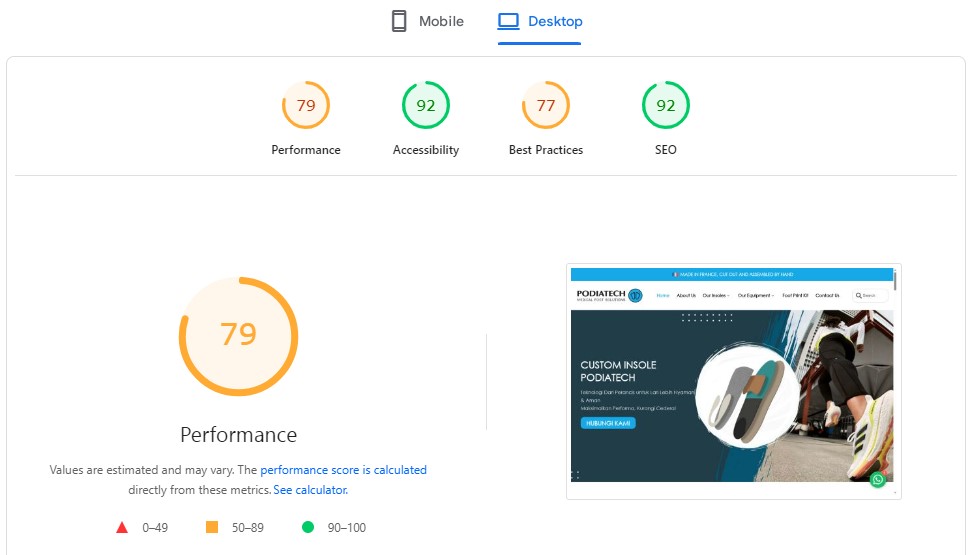Viewport: 970px width, 555px height.
Task: Follow the 'See calculator' link
Action: [310, 490]
